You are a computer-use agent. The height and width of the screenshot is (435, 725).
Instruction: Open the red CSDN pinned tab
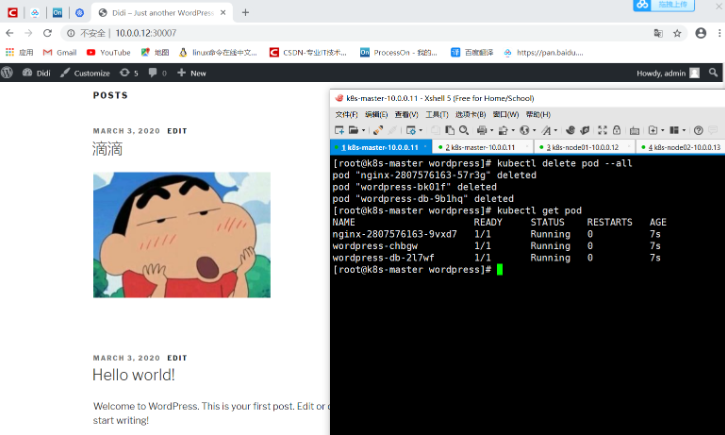[12, 12]
